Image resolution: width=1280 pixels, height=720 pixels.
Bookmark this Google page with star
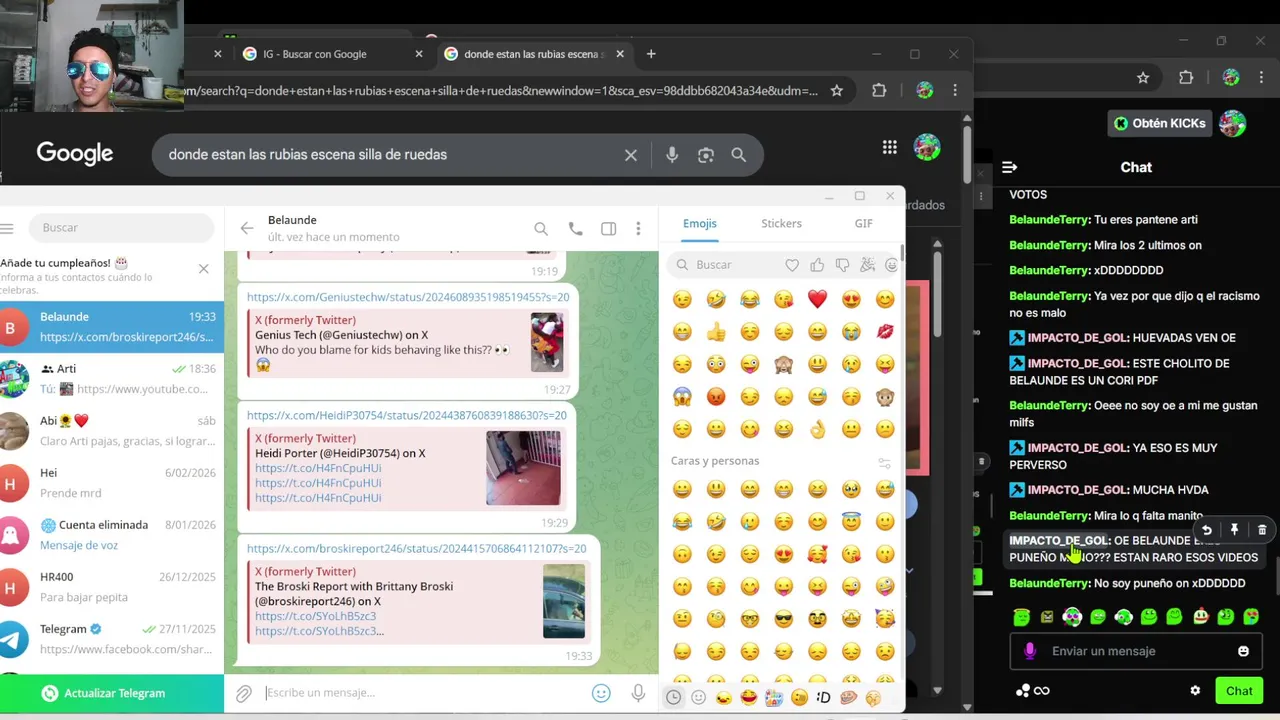coord(837,91)
